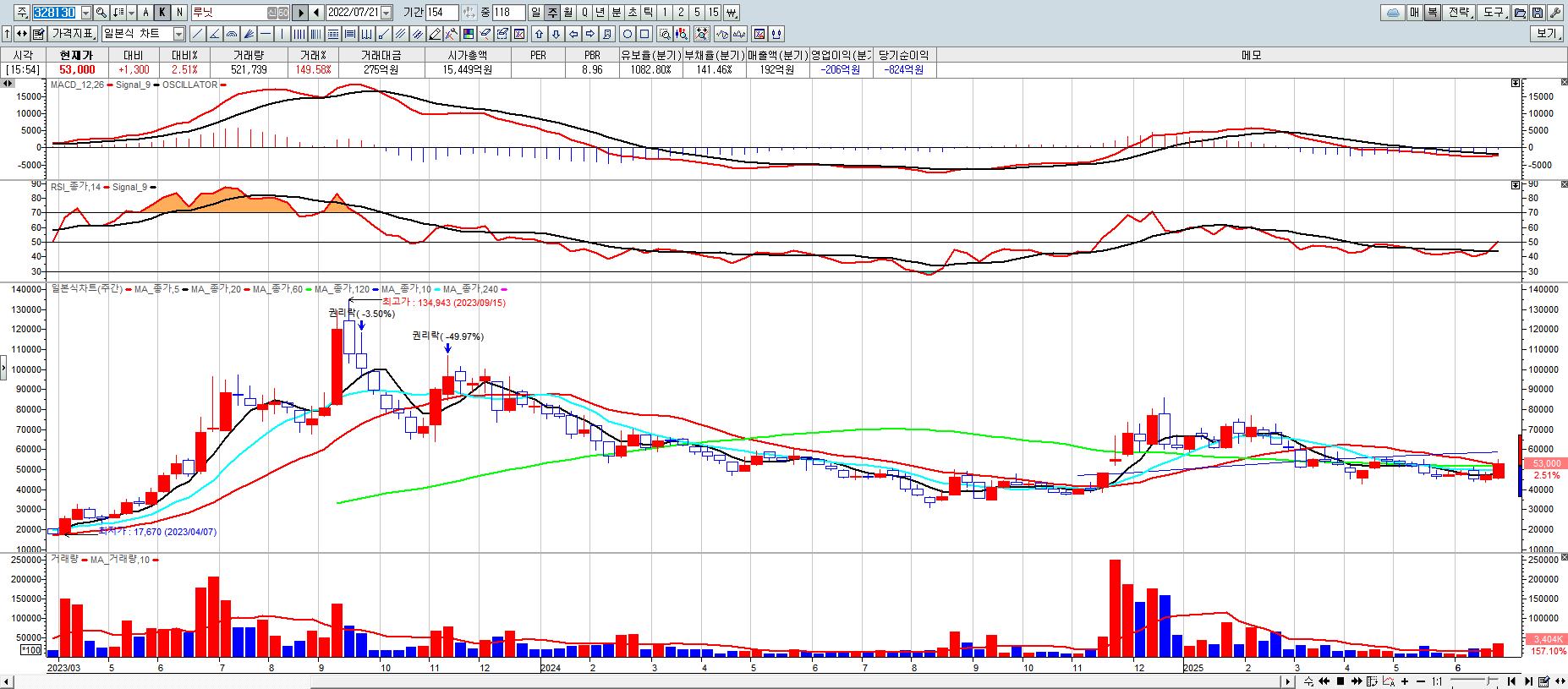Click the won currency toolbar icon
The width and height of the screenshot is (1568, 689).
732,13
